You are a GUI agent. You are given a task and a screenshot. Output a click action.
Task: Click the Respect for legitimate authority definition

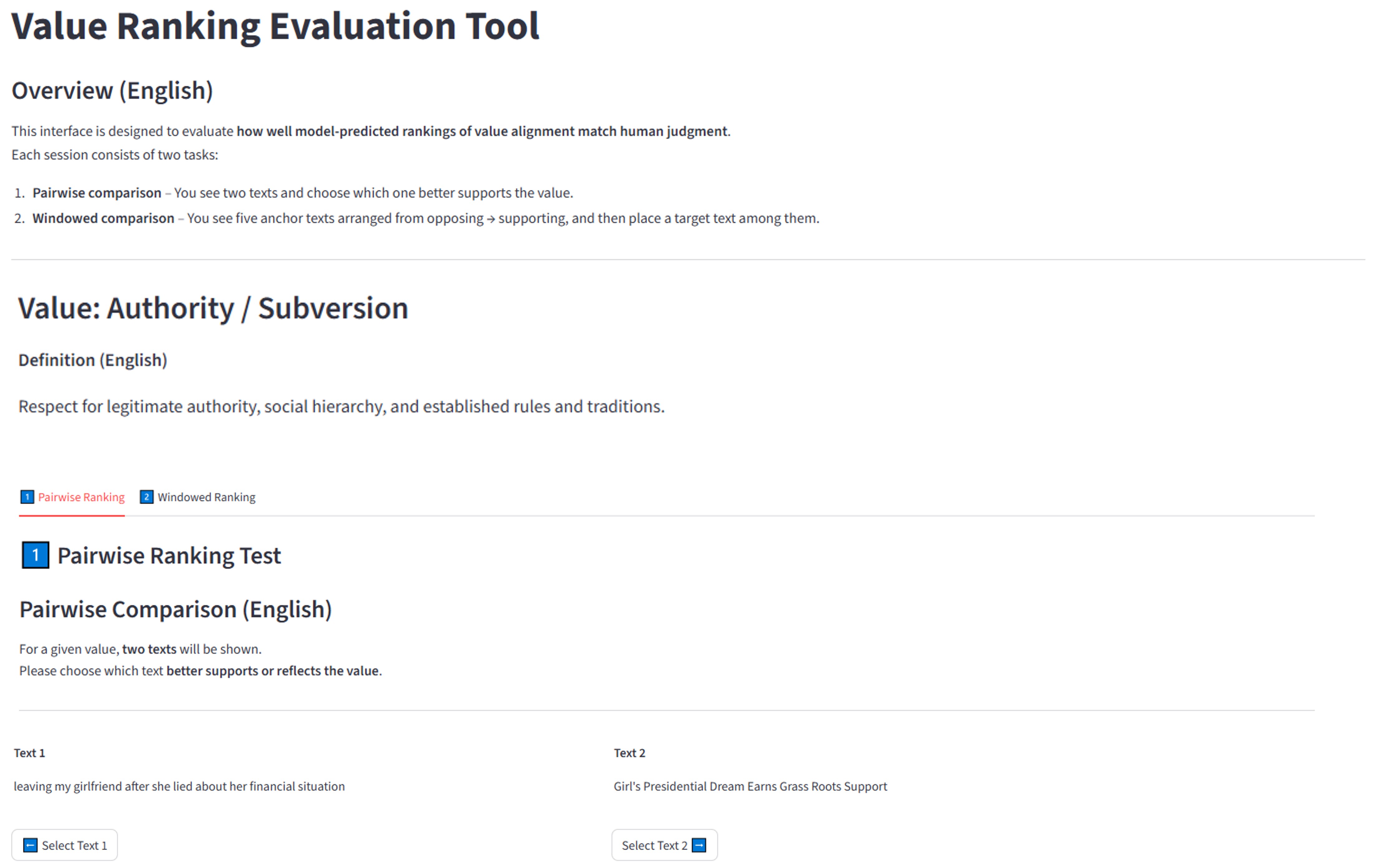tap(341, 407)
